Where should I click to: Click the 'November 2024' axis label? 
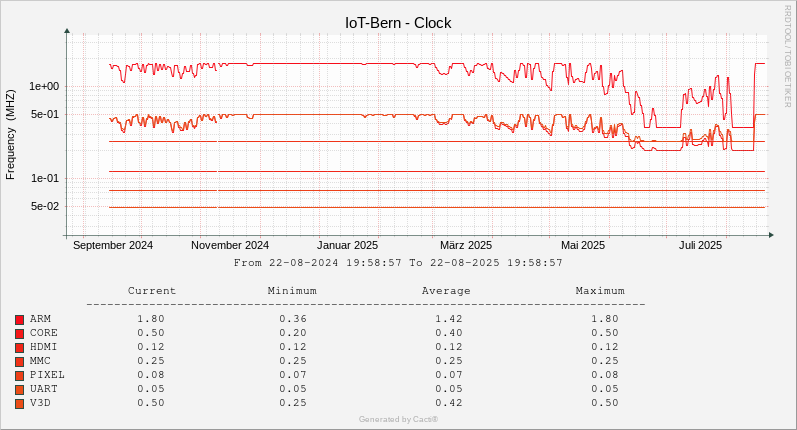tap(230, 245)
